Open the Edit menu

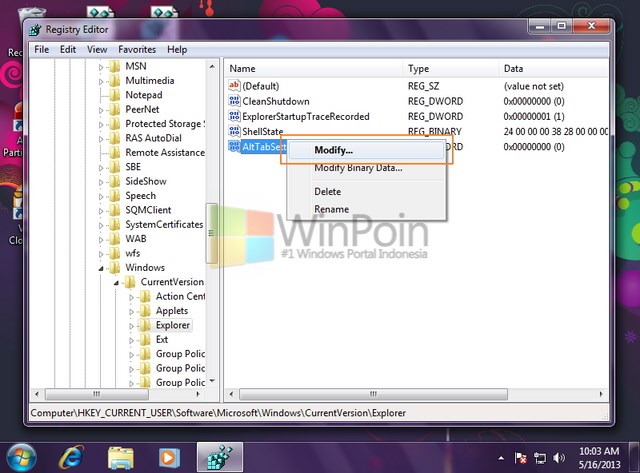68,49
